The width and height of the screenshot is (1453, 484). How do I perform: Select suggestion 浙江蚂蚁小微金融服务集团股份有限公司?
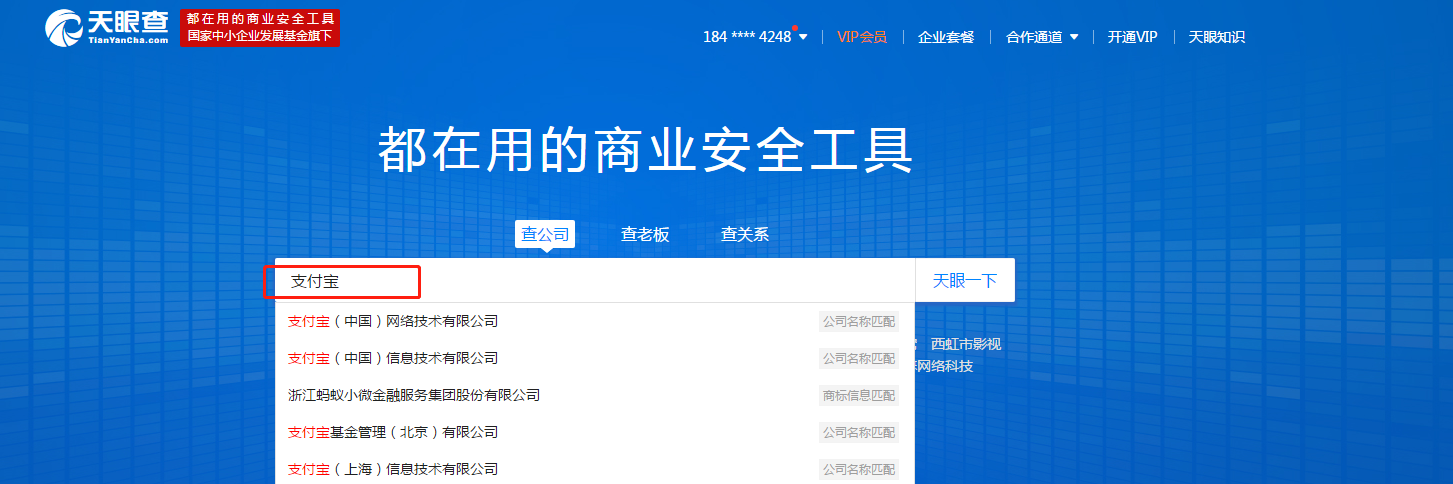[594, 395]
